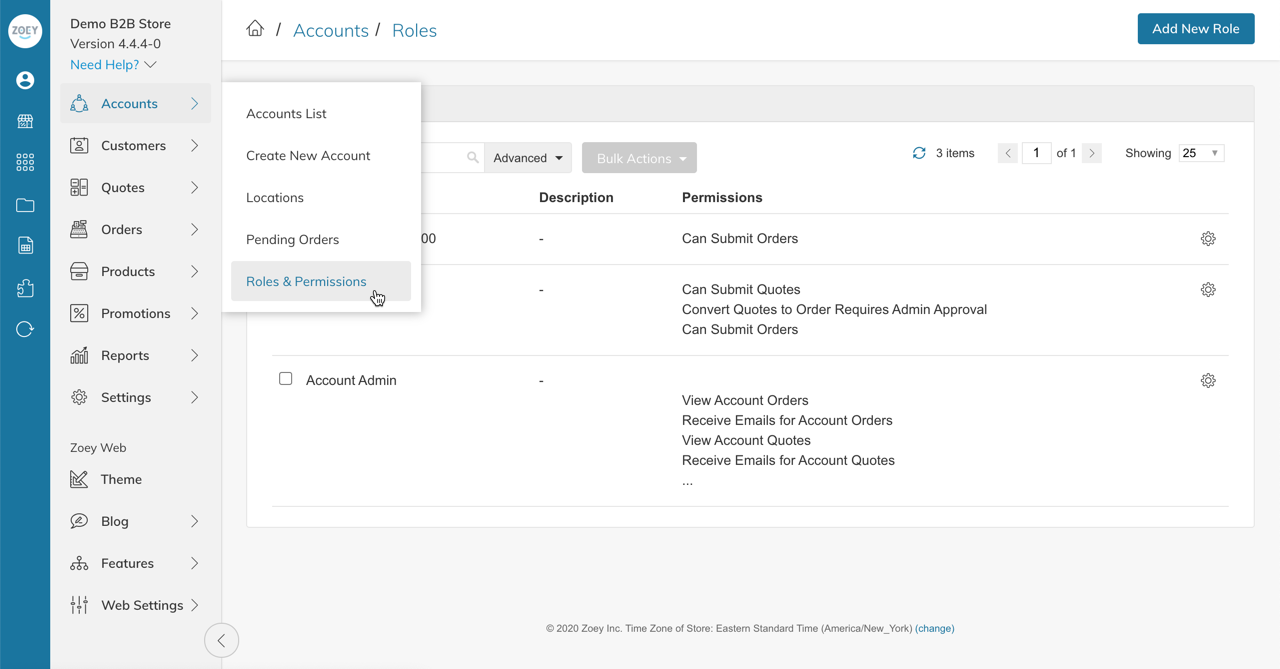This screenshot has width=1280, height=669.
Task: Open the Advanced search dropdown
Action: coord(528,158)
